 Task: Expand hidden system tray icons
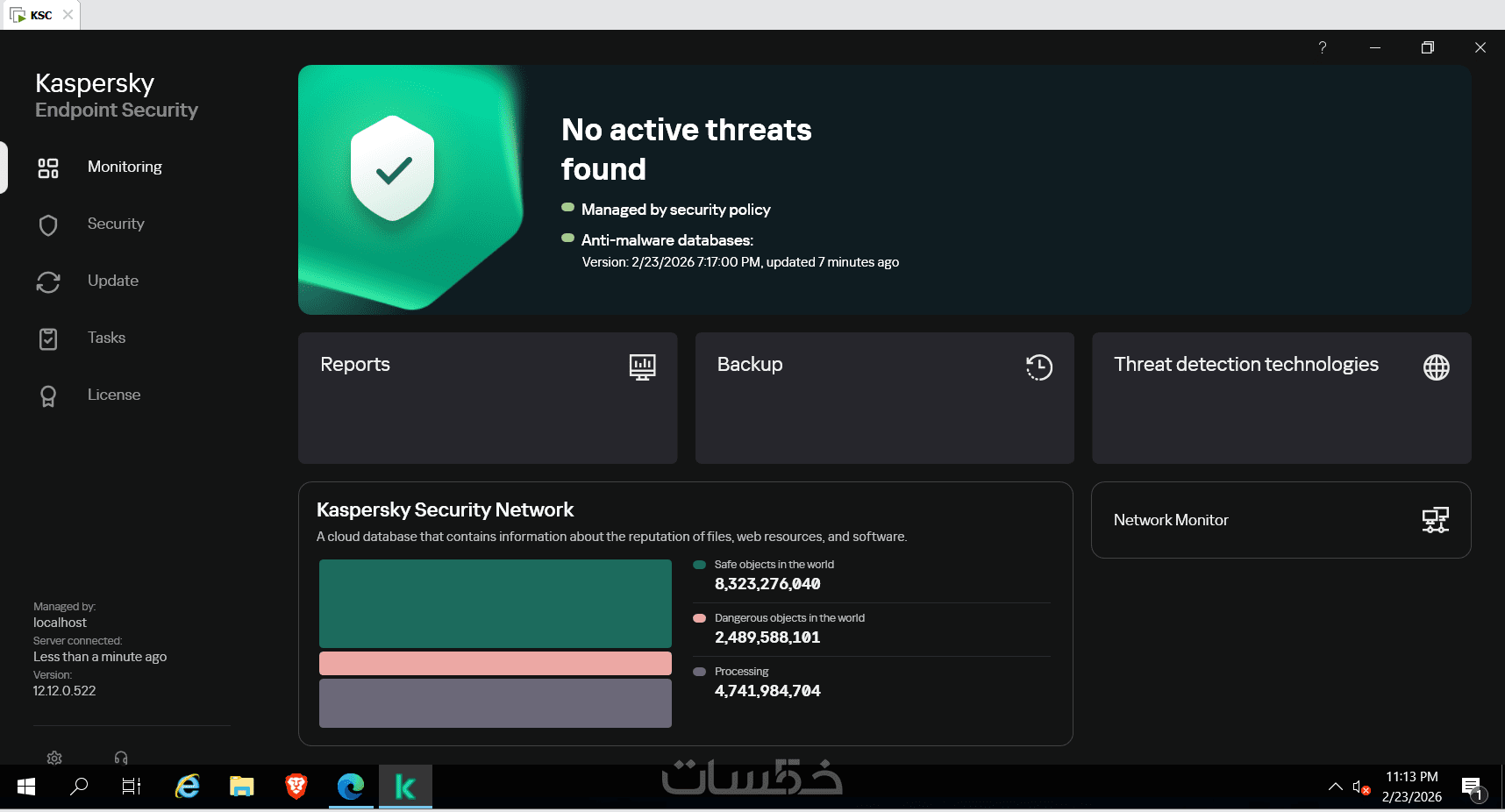click(1335, 787)
